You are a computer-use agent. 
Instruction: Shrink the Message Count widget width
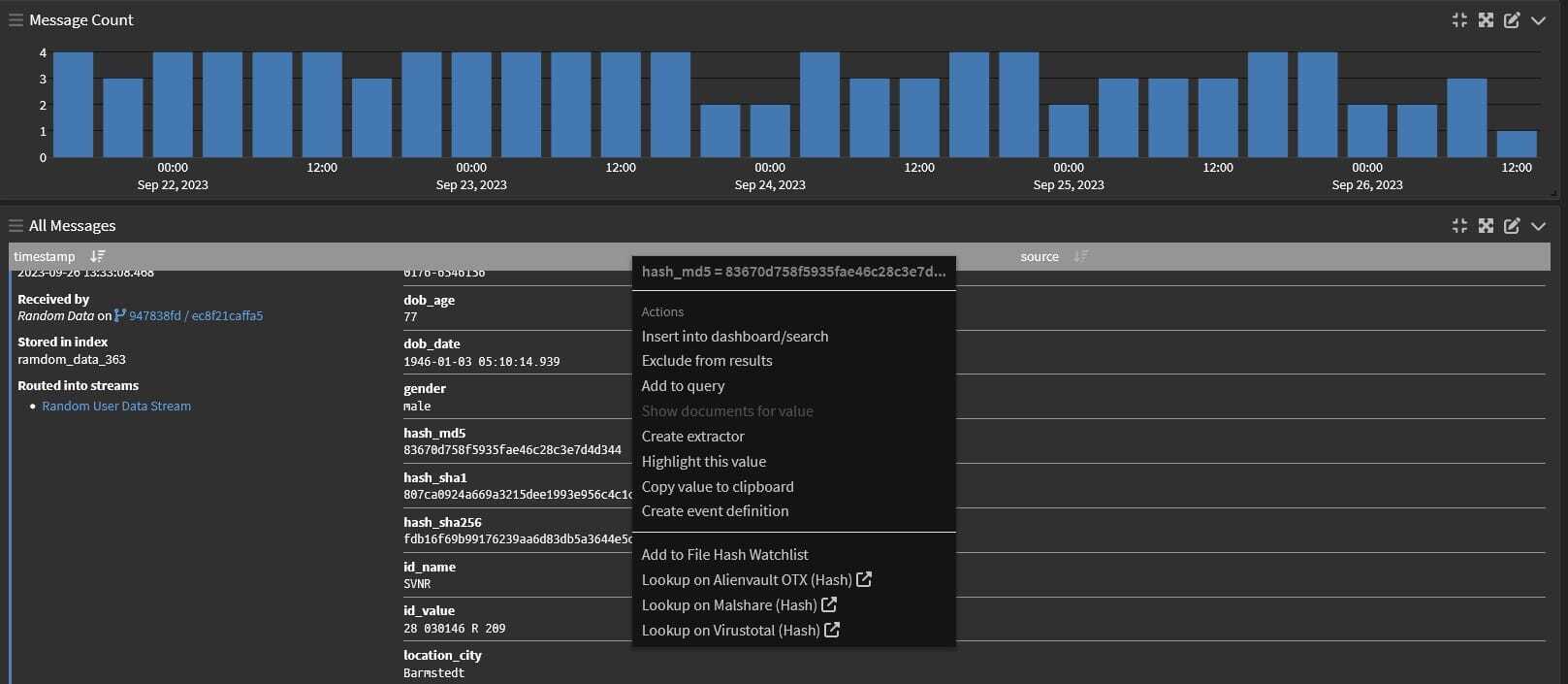pyautogui.click(x=1459, y=20)
